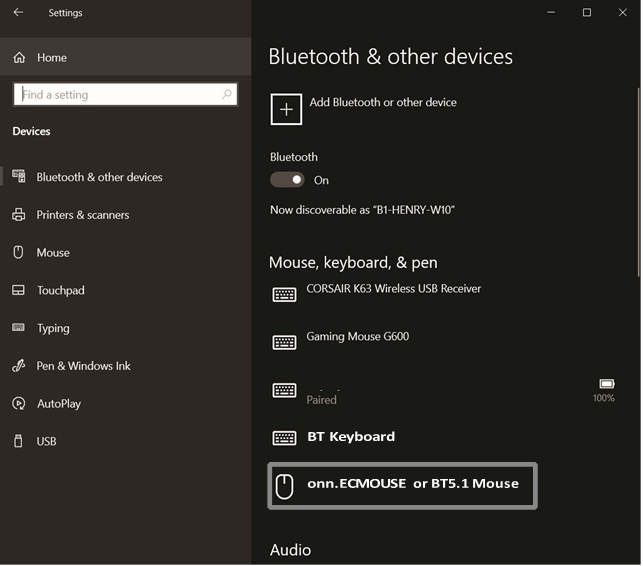Screen dimensions: 643x566
Task: Go to Mouse settings page
Action: click(53, 253)
